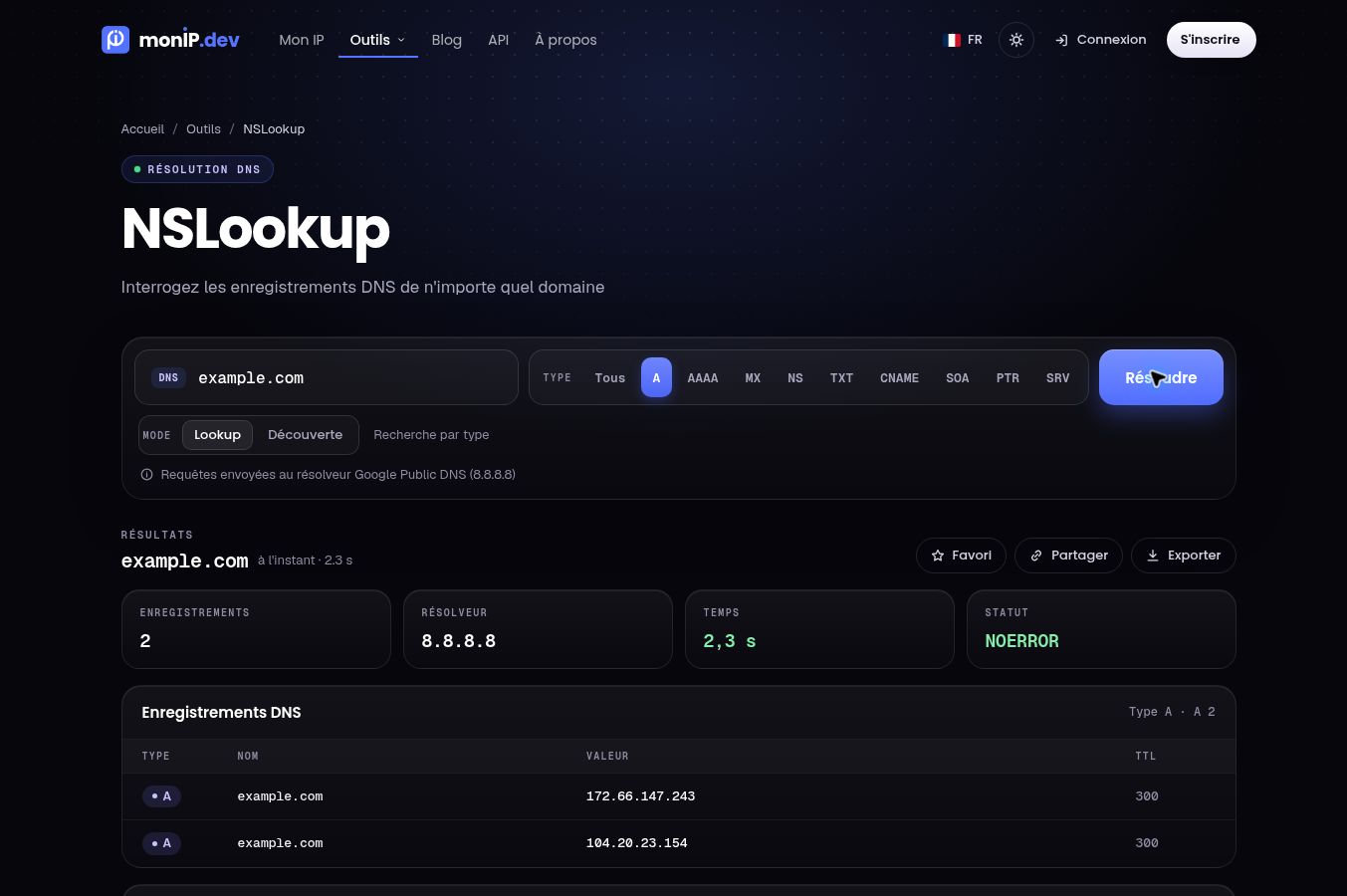Viewport: 1347px width, 896px height.
Task: Select the A record type
Action: point(656,377)
